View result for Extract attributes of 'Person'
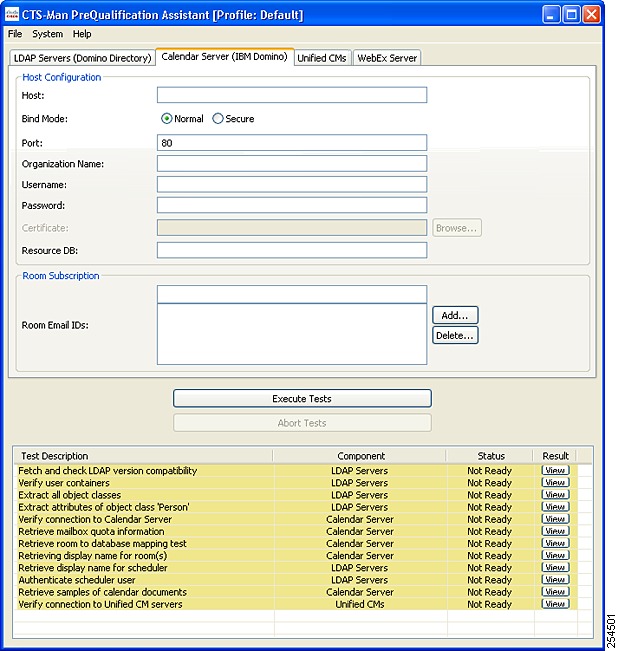 click(555, 507)
